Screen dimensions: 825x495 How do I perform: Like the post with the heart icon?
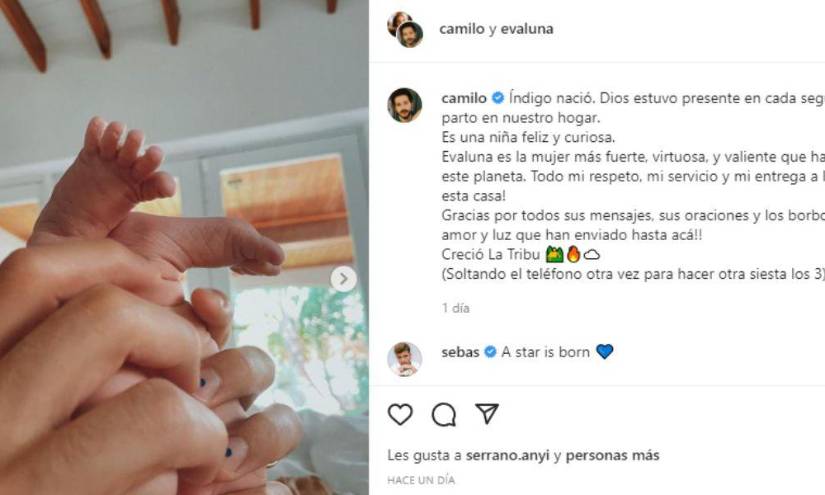(x=400, y=415)
